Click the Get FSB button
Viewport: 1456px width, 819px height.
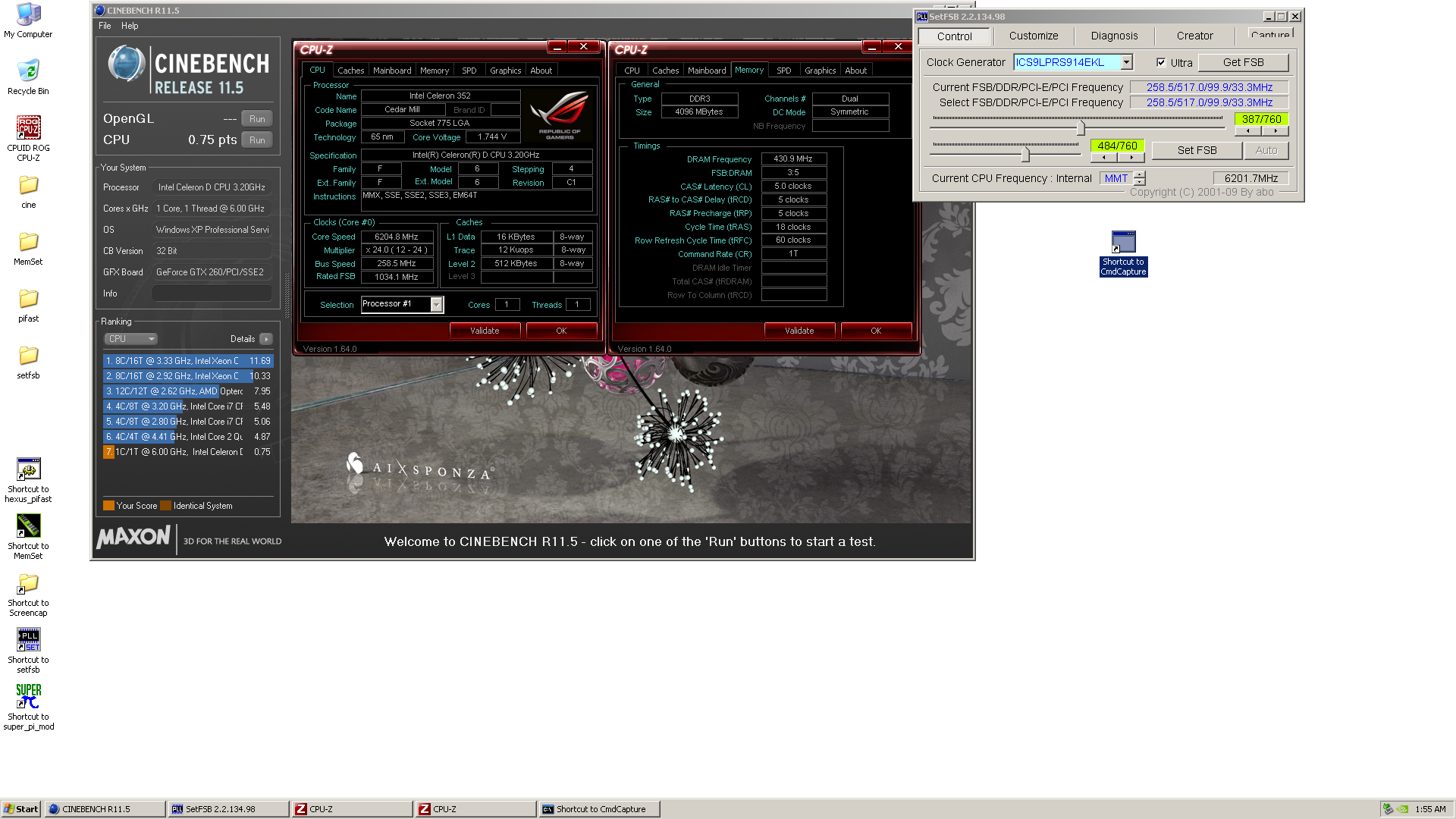[x=1243, y=62]
